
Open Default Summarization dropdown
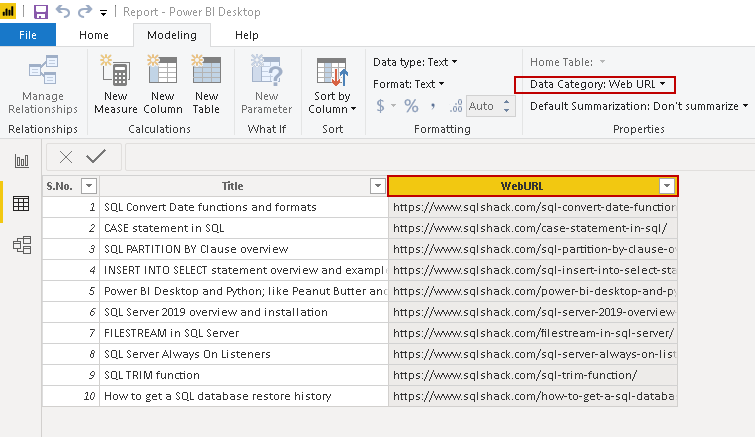(639, 106)
